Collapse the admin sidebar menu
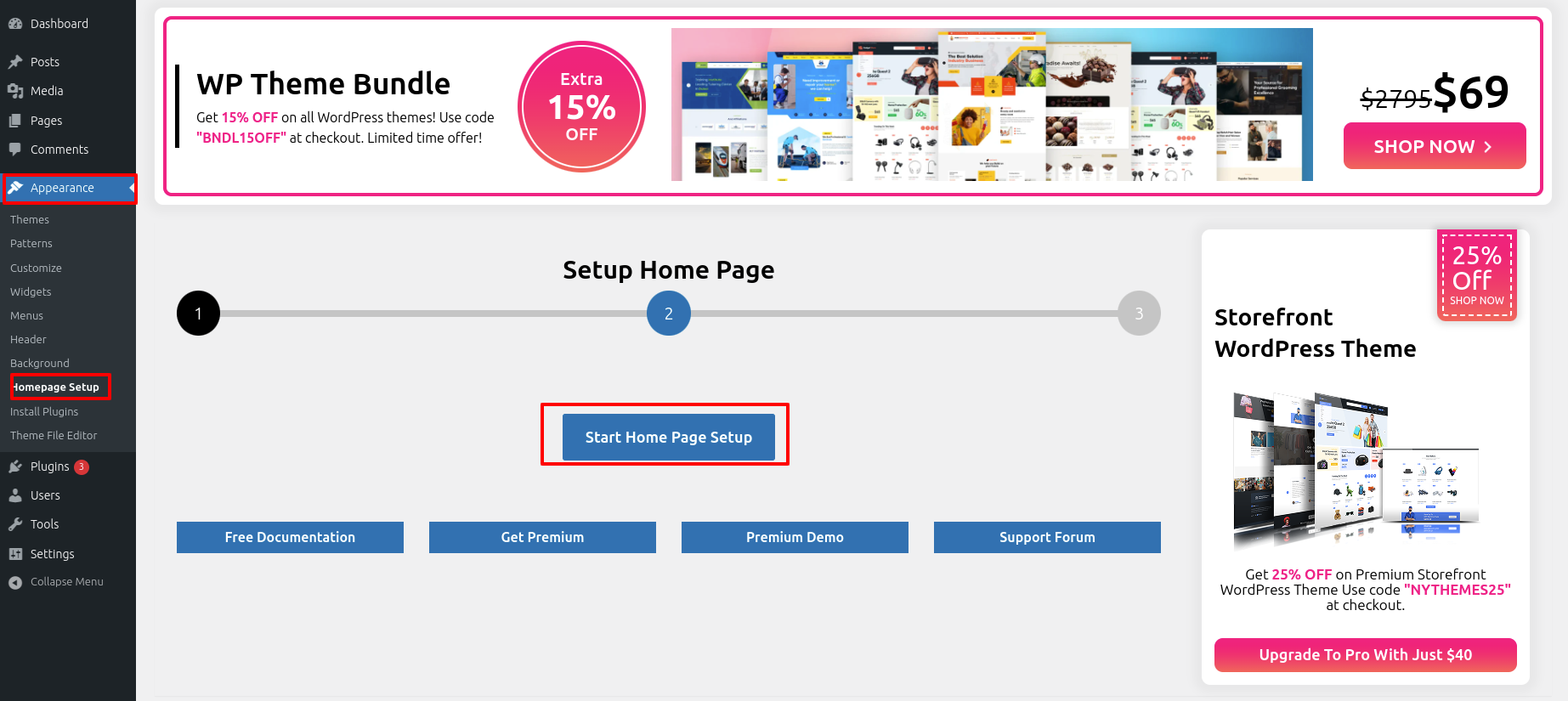The width and height of the screenshot is (1568, 701). pos(68,582)
